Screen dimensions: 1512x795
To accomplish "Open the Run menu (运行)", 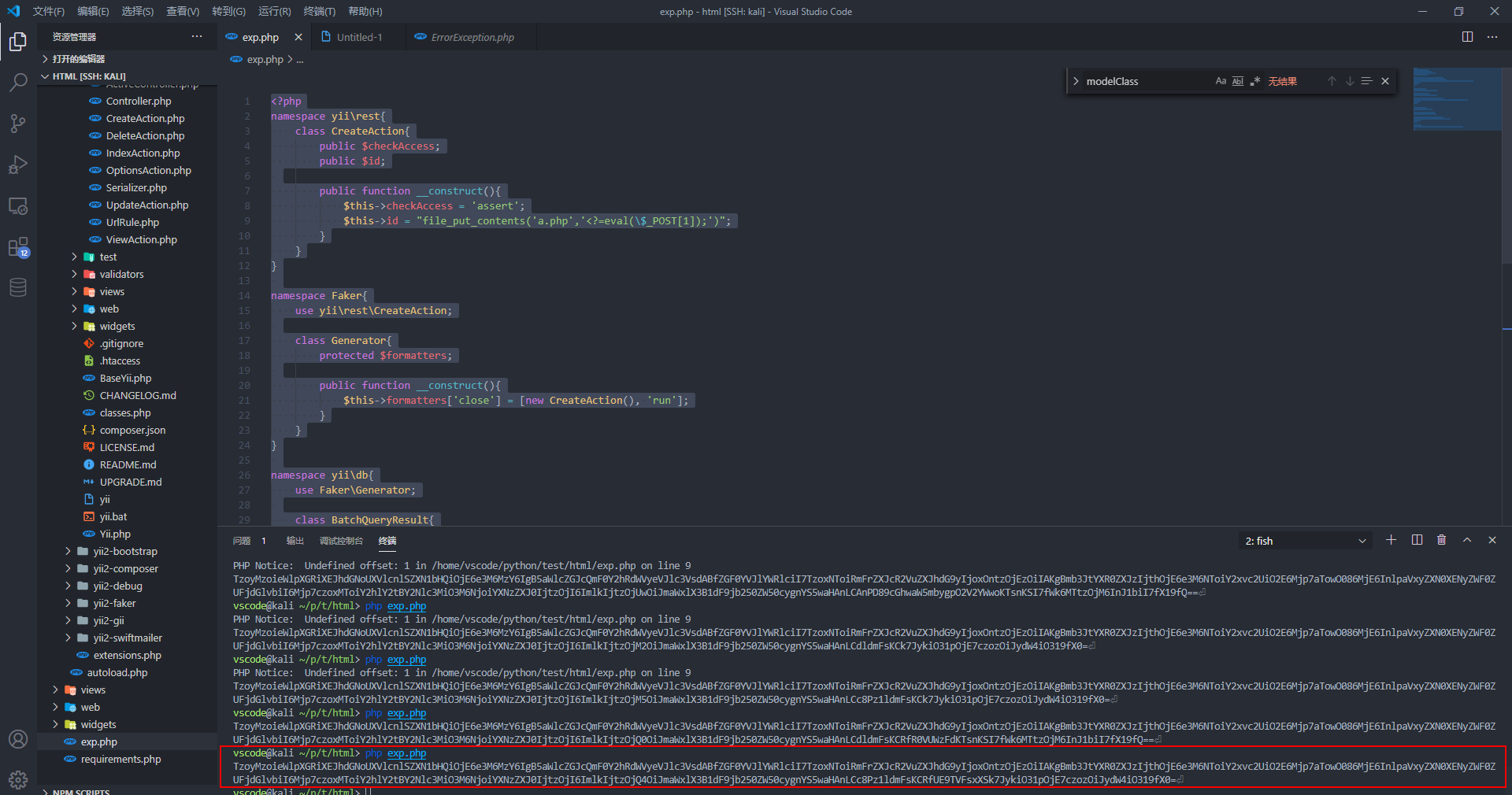I will [x=274, y=11].
